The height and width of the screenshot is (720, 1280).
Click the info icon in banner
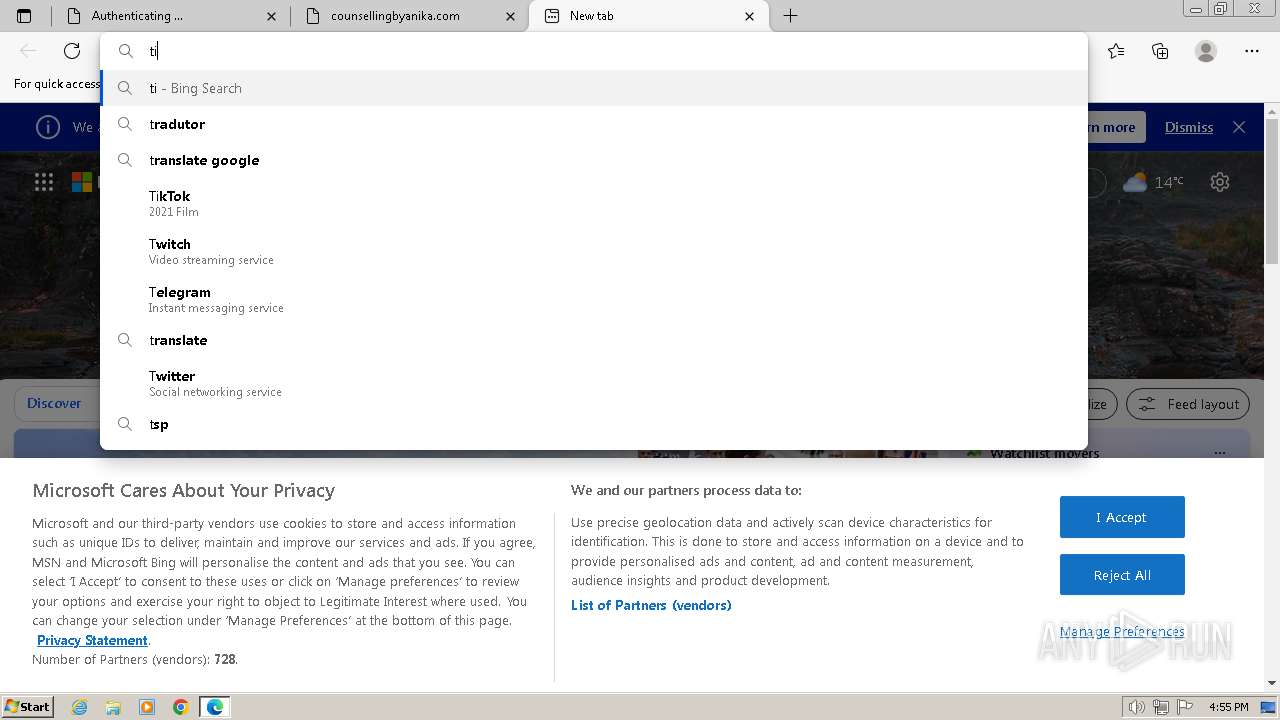[47, 127]
